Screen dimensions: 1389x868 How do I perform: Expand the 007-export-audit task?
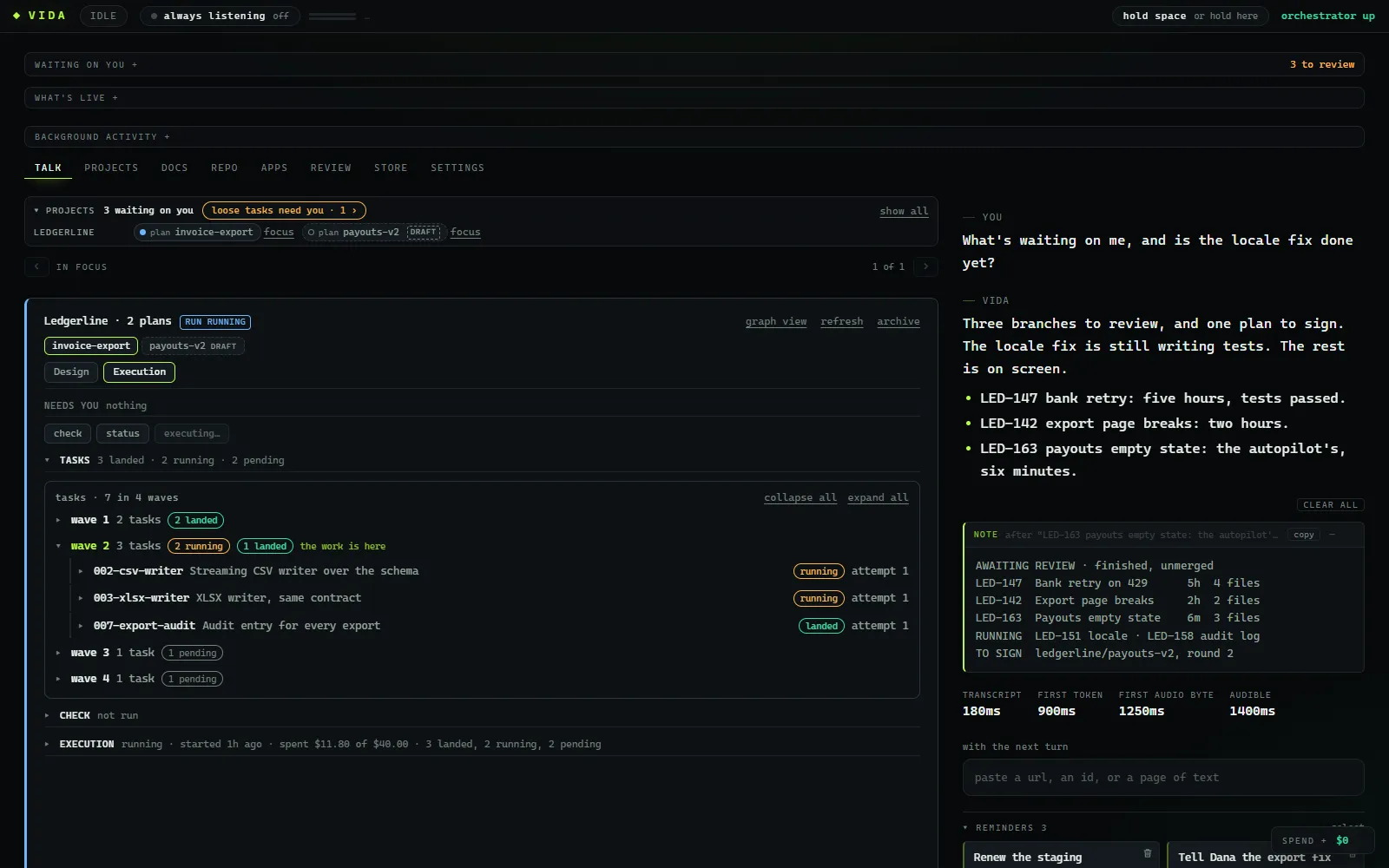click(x=81, y=626)
